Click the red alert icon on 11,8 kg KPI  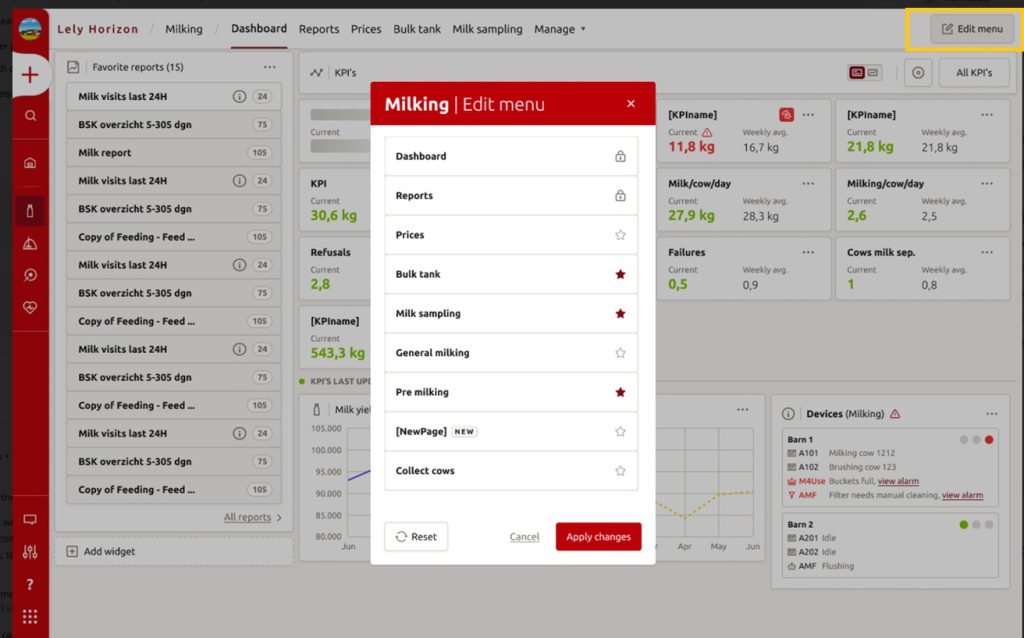(x=786, y=114)
